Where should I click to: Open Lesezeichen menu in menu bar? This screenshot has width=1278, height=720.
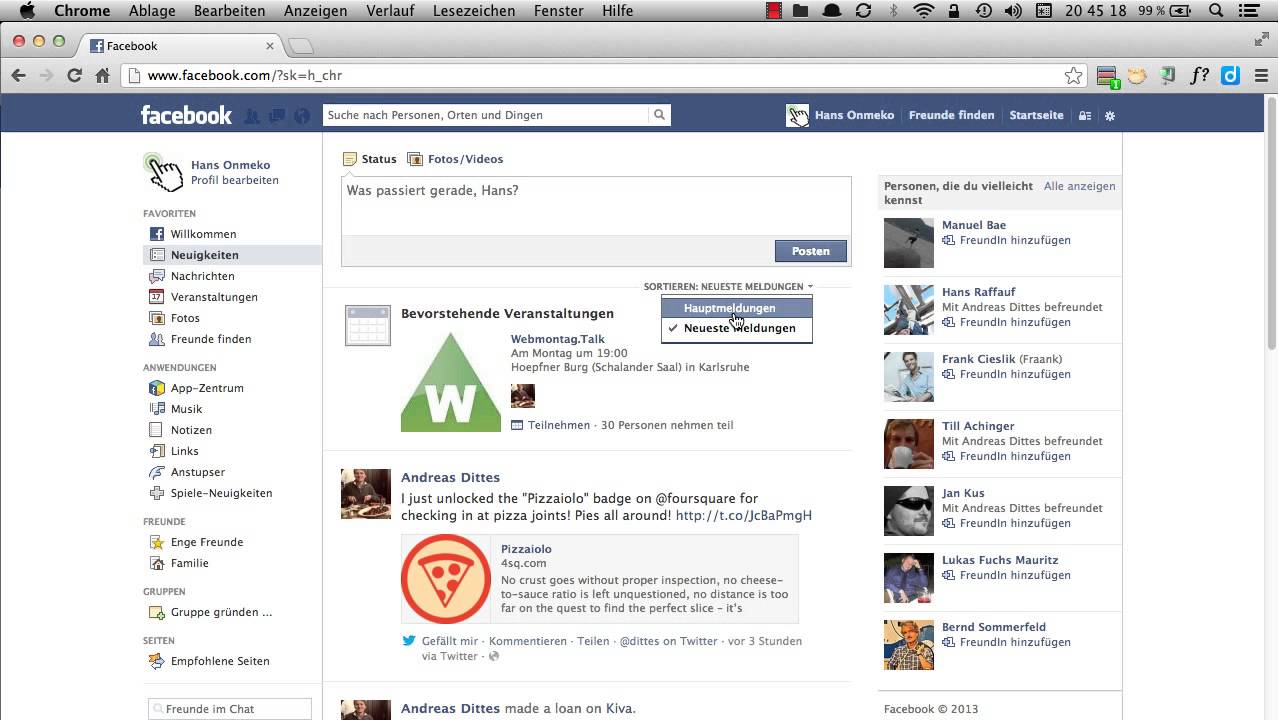(474, 11)
